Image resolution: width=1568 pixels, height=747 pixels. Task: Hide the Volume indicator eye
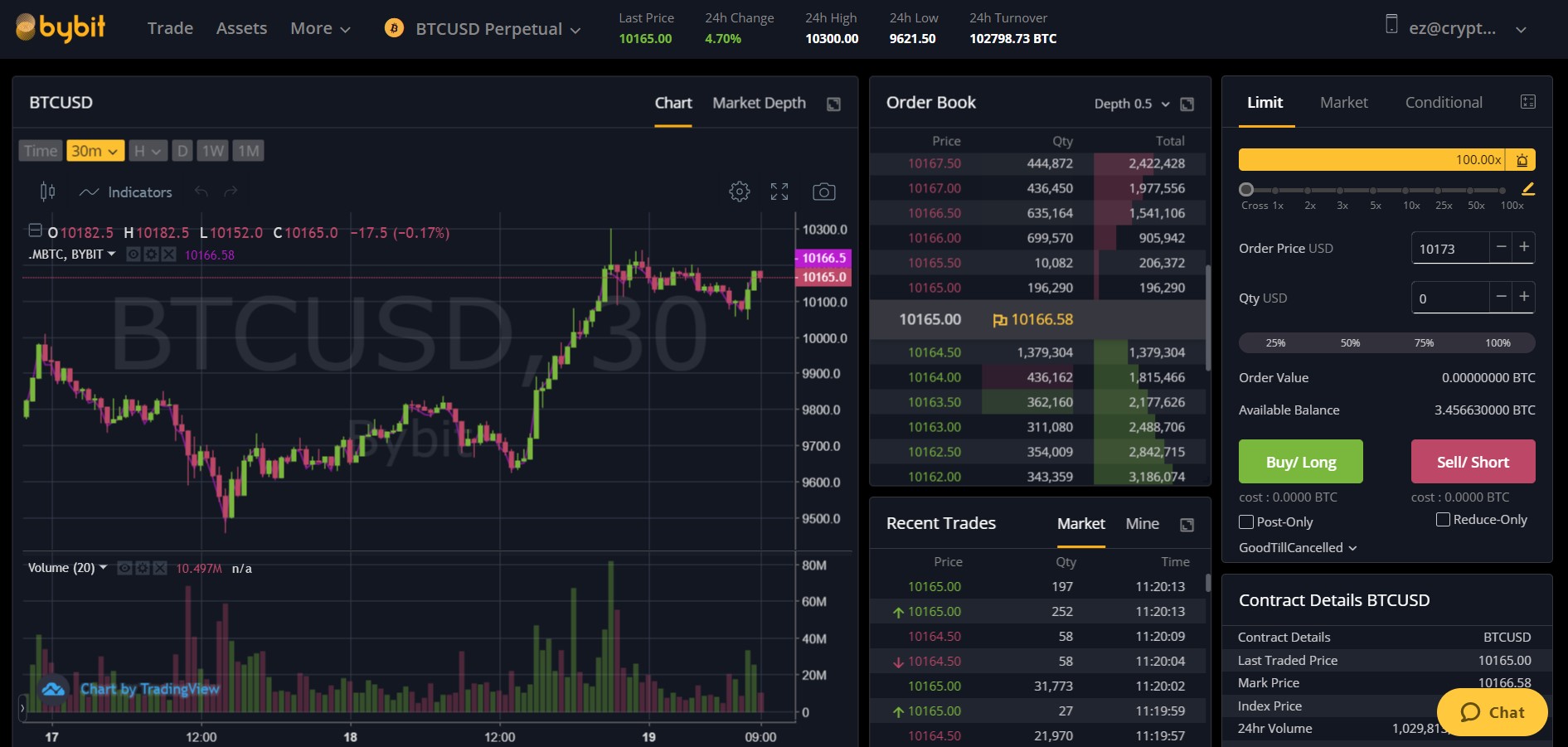point(124,568)
